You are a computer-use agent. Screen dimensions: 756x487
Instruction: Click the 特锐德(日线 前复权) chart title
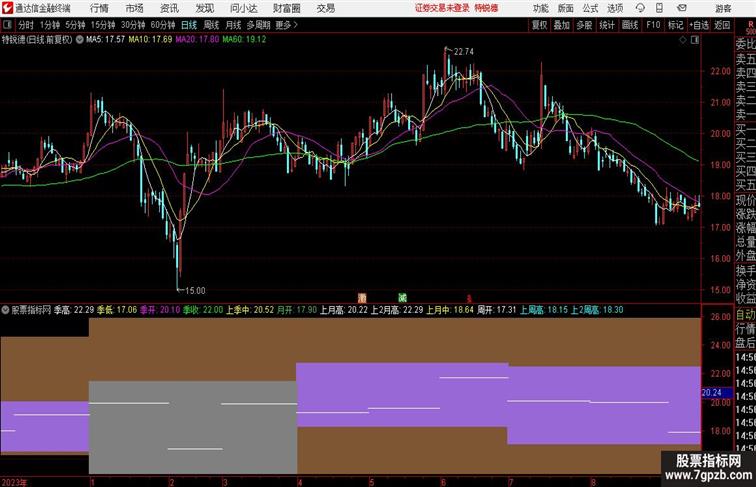click(37, 40)
